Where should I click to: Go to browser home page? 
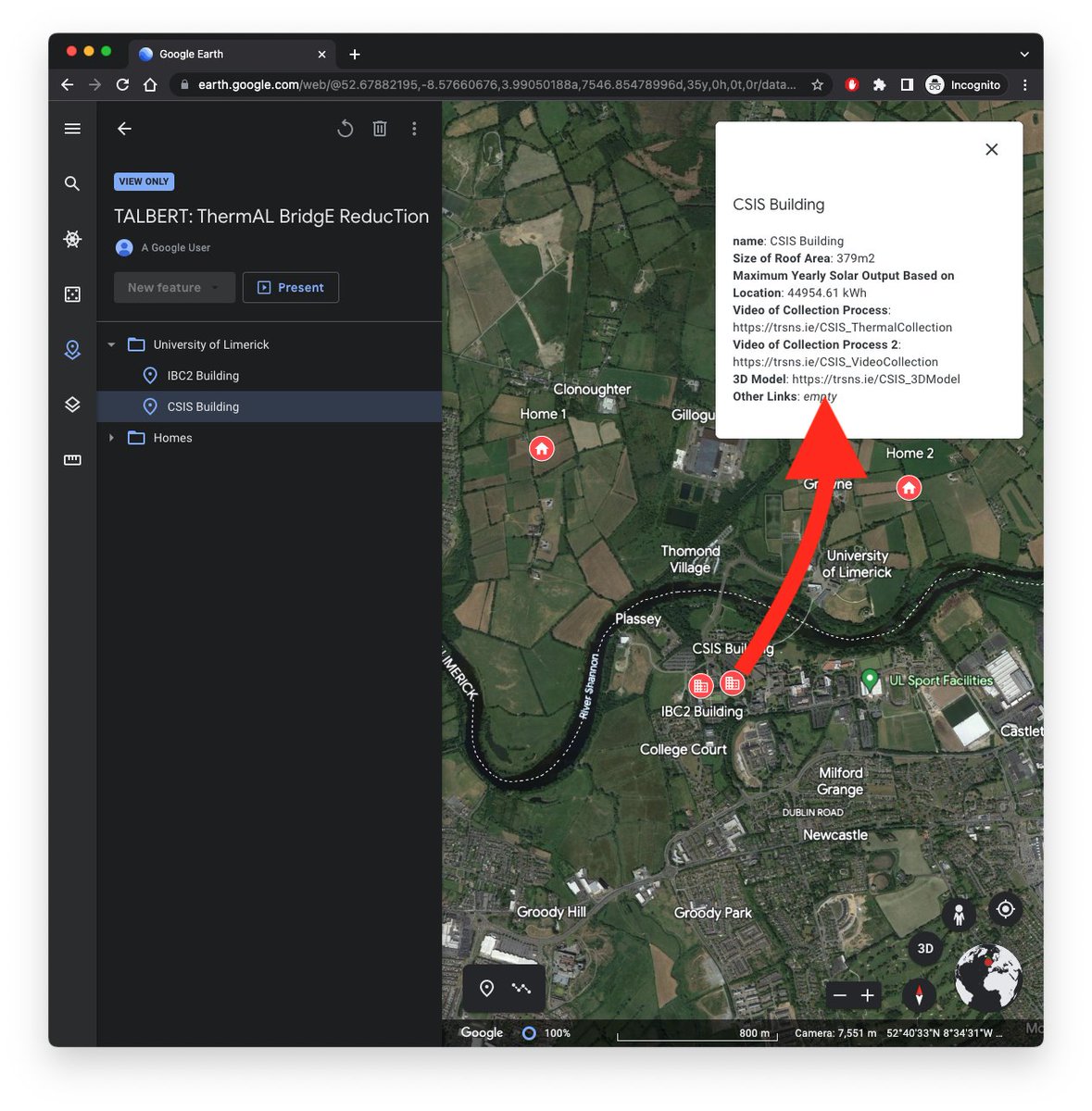click(x=150, y=84)
